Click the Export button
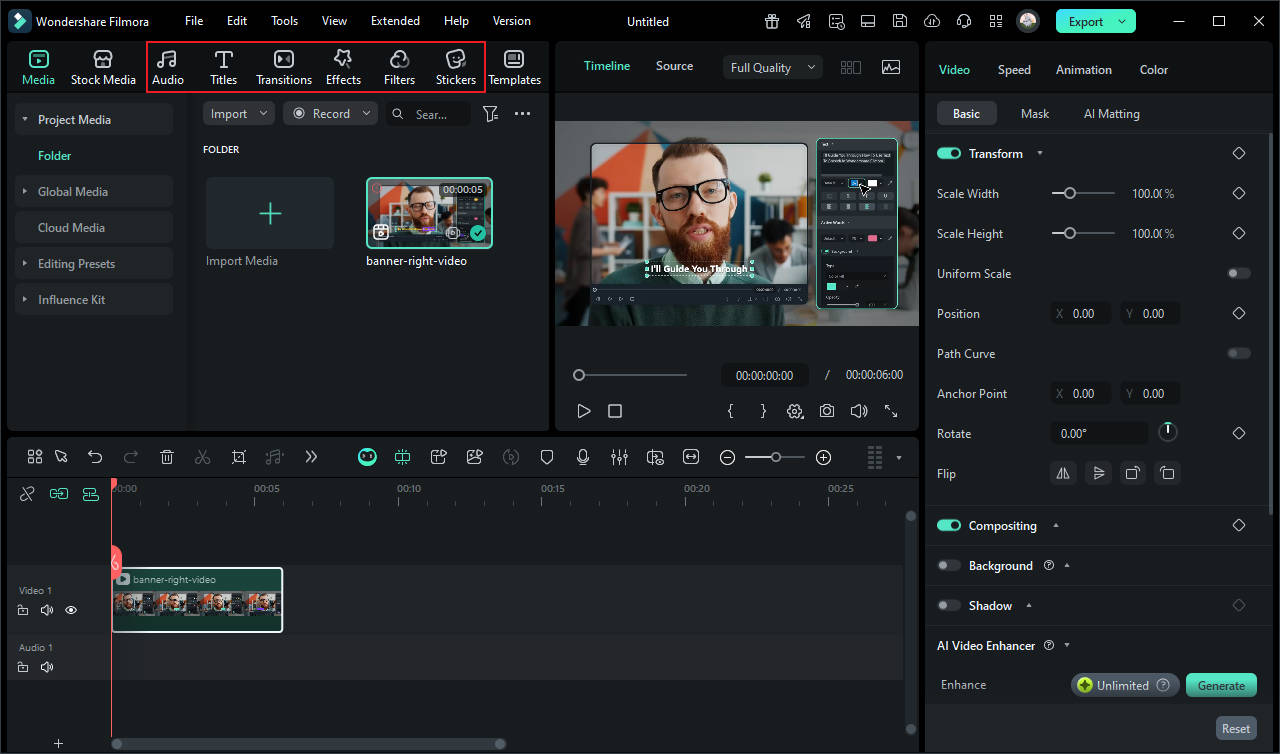The width and height of the screenshot is (1280, 754). pos(1086,21)
